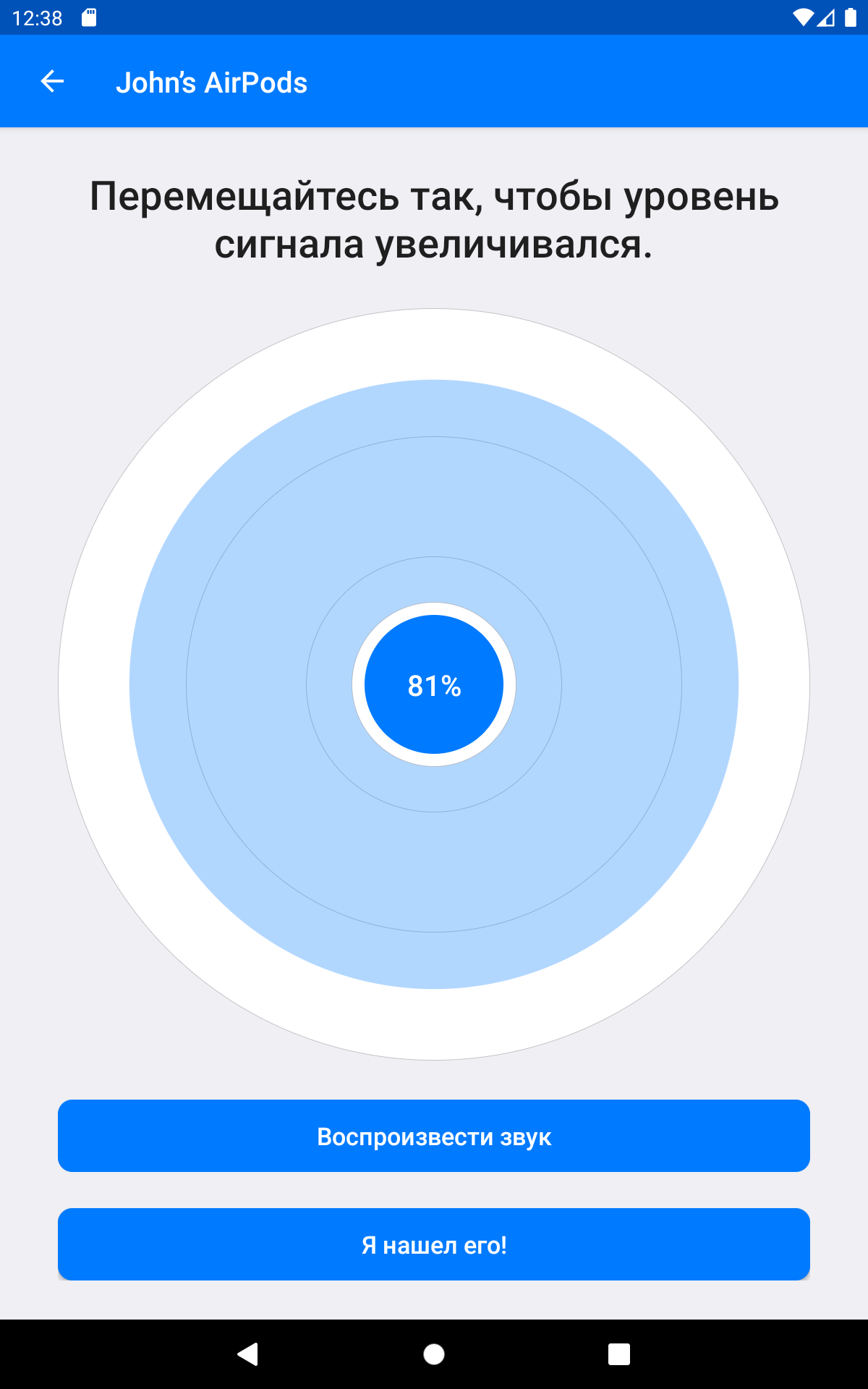Tap the Воспроизвести звук button

click(x=434, y=1136)
